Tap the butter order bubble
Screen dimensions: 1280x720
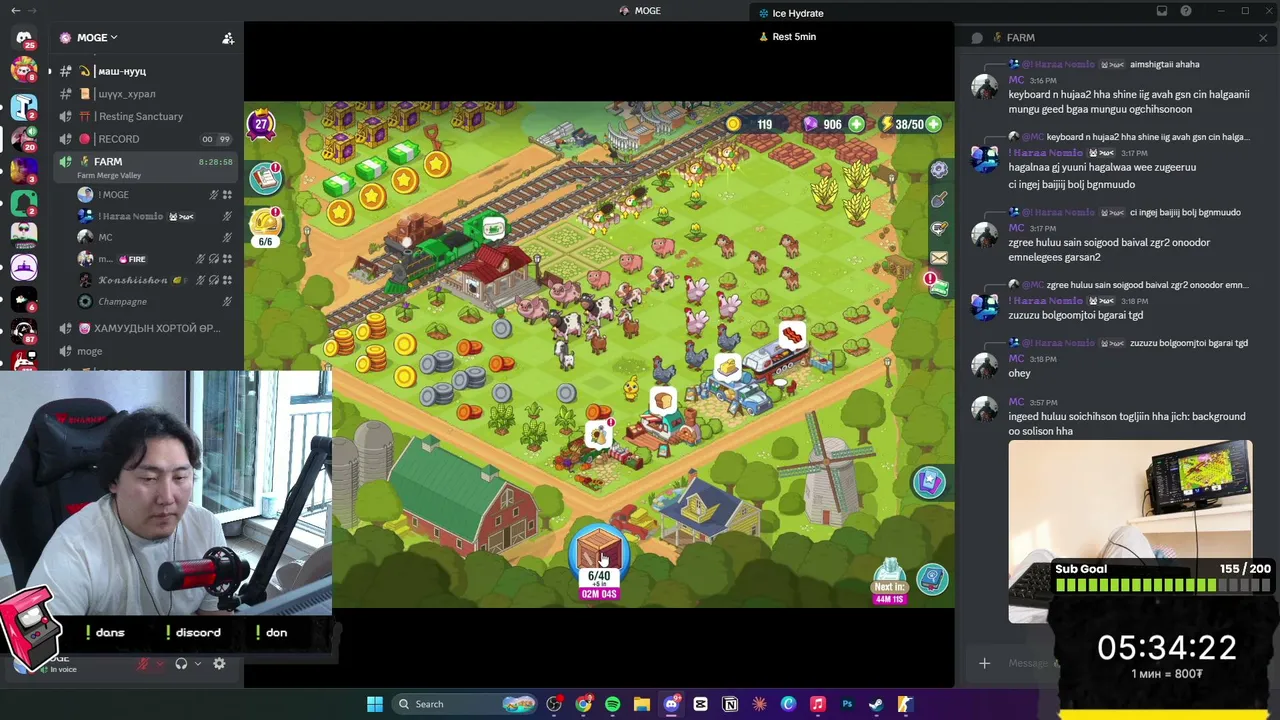pyautogui.click(x=727, y=369)
